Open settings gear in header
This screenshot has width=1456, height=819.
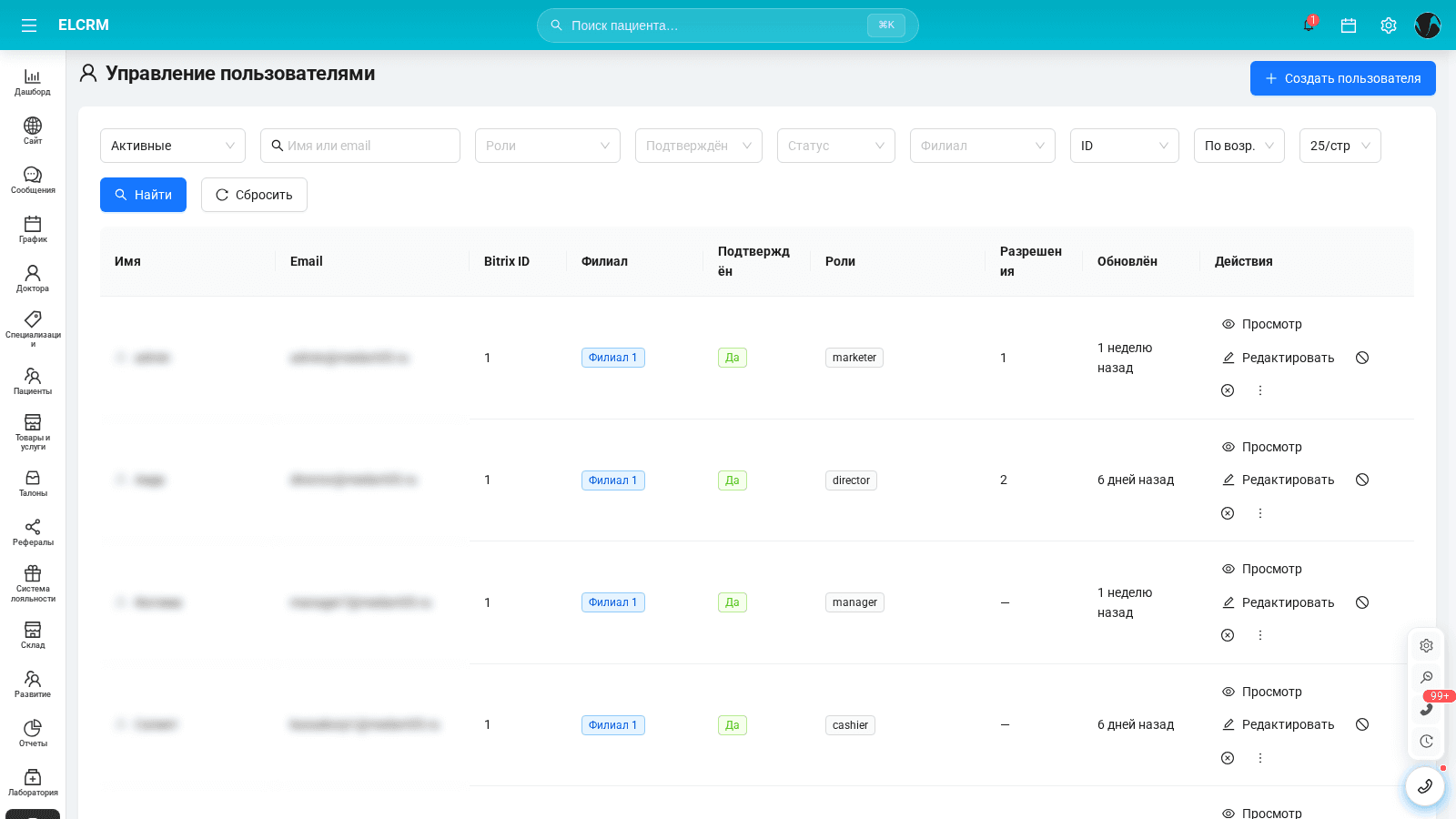1389,25
